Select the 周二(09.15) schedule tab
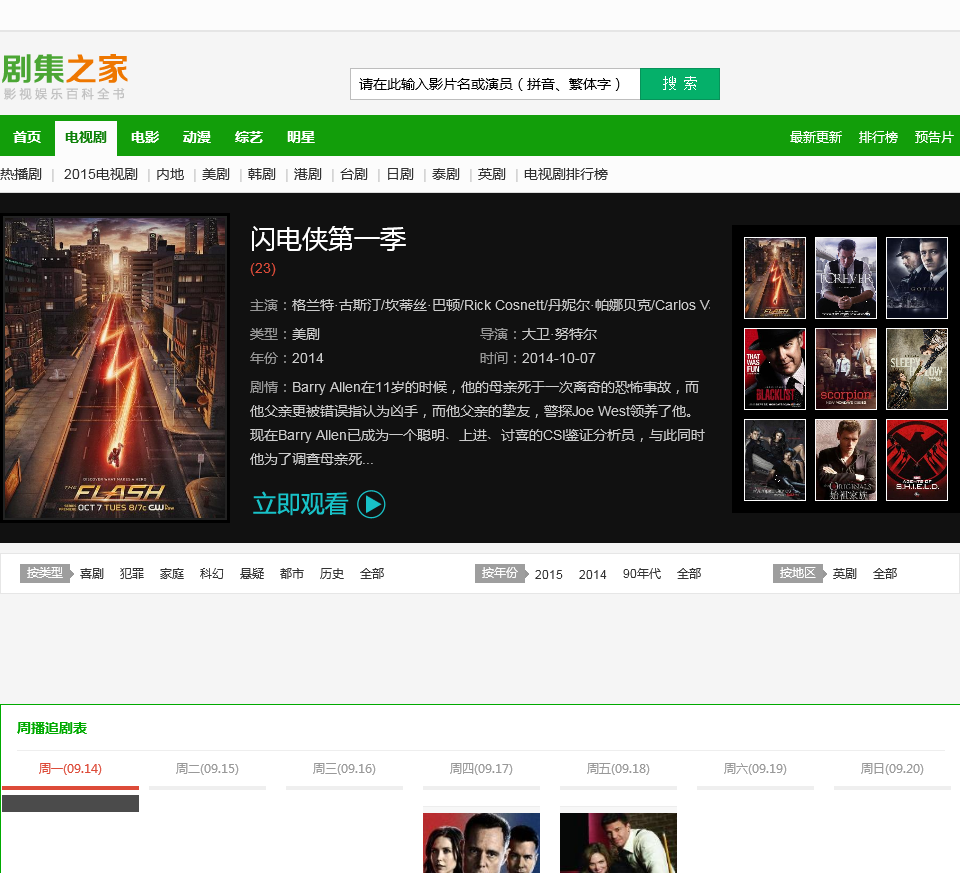Image resolution: width=960 pixels, height=873 pixels. [x=207, y=769]
